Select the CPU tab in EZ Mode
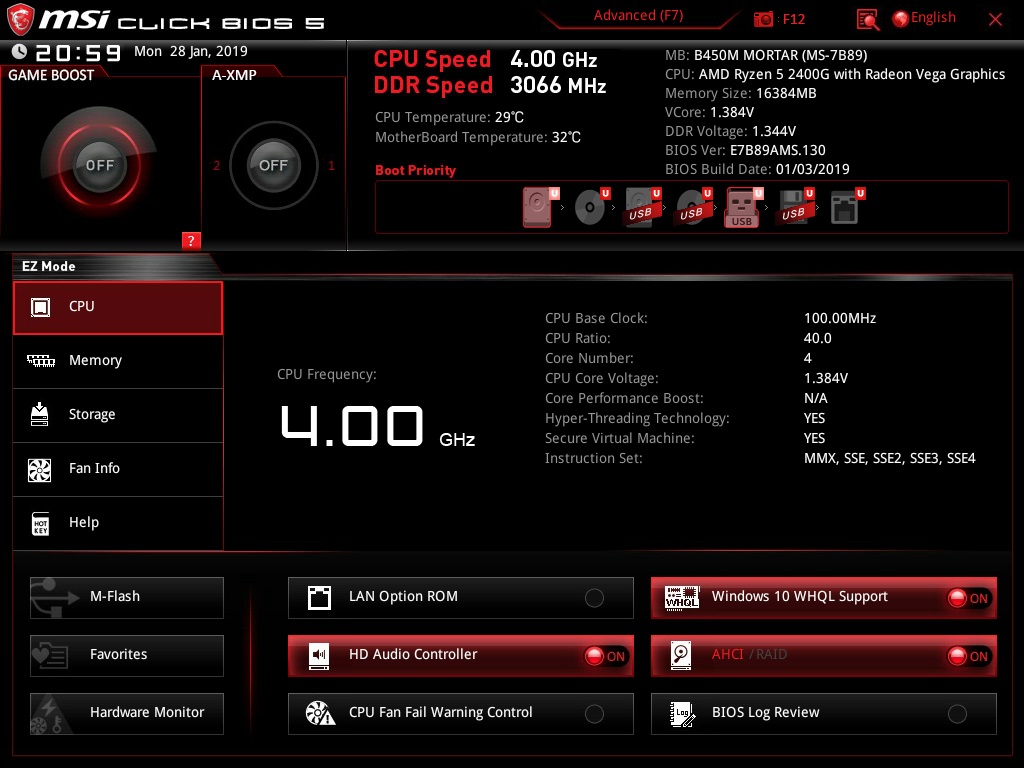The image size is (1024, 768). click(x=118, y=308)
